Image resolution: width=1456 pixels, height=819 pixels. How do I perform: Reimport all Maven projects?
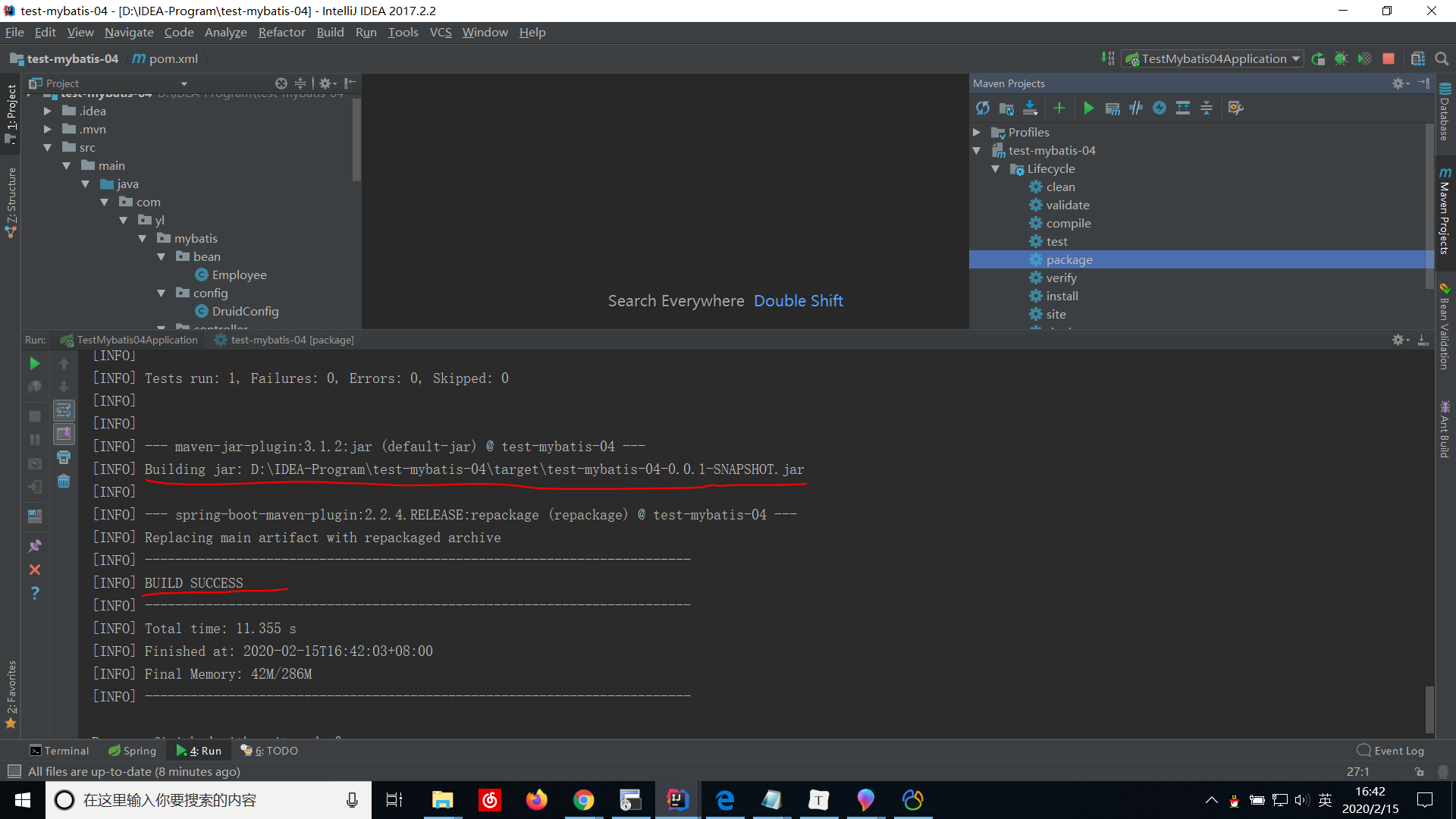tap(983, 108)
